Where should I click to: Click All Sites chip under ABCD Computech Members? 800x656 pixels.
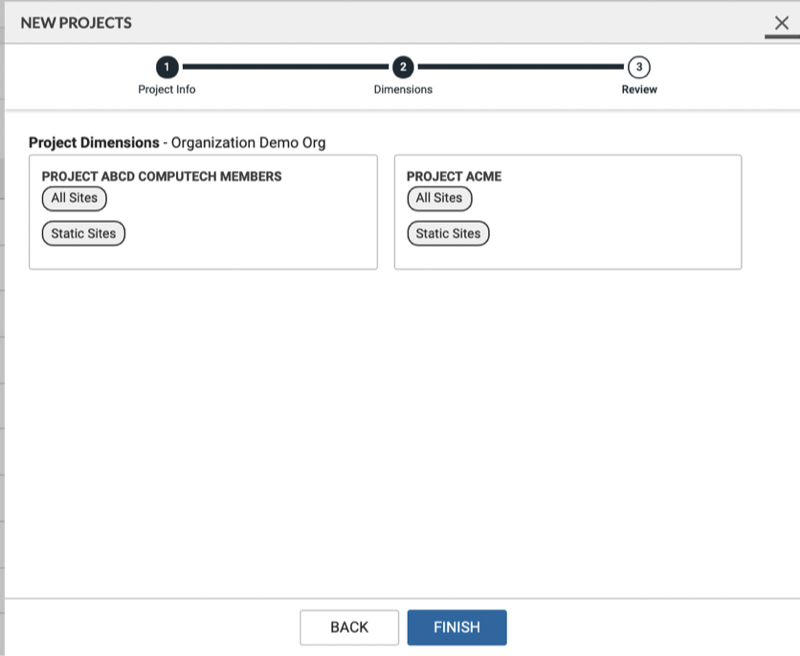[x=74, y=198]
